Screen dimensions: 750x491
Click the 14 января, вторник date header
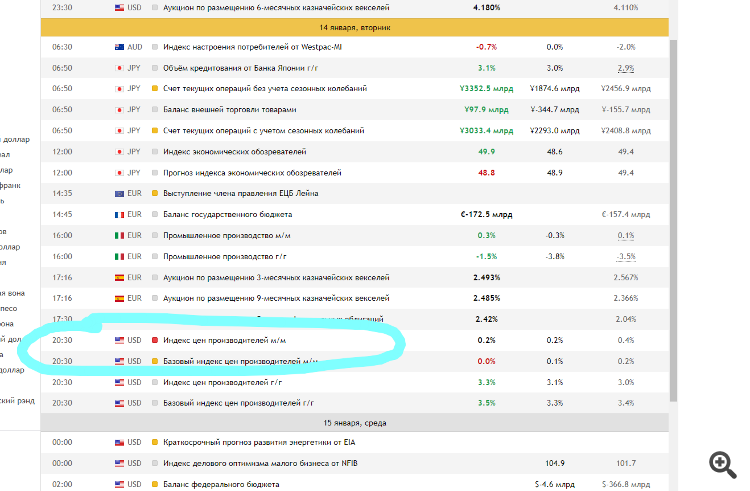[354, 28]
